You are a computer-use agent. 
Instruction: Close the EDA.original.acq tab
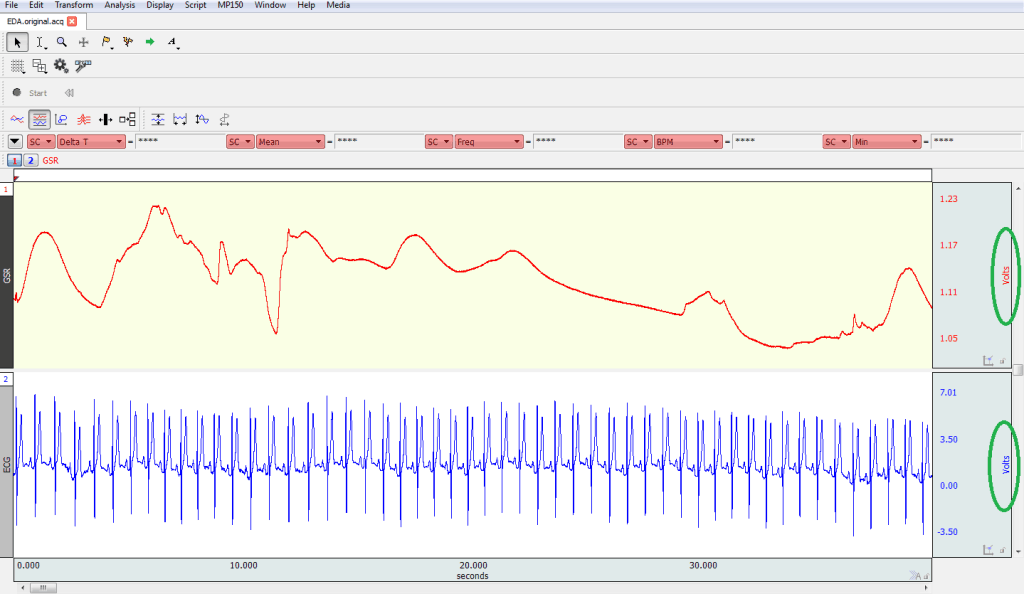pos(72,22)
